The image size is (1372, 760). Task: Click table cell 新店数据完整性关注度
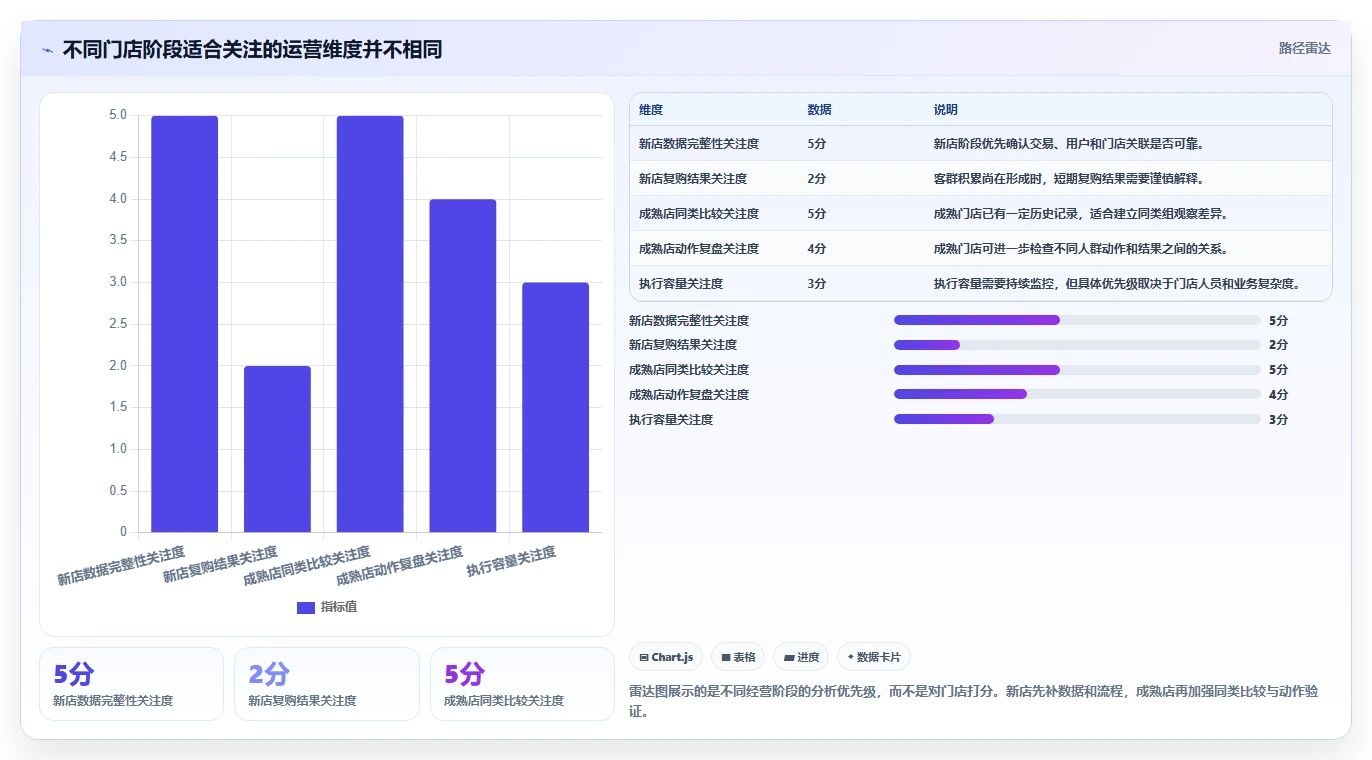tap(698, 144)
